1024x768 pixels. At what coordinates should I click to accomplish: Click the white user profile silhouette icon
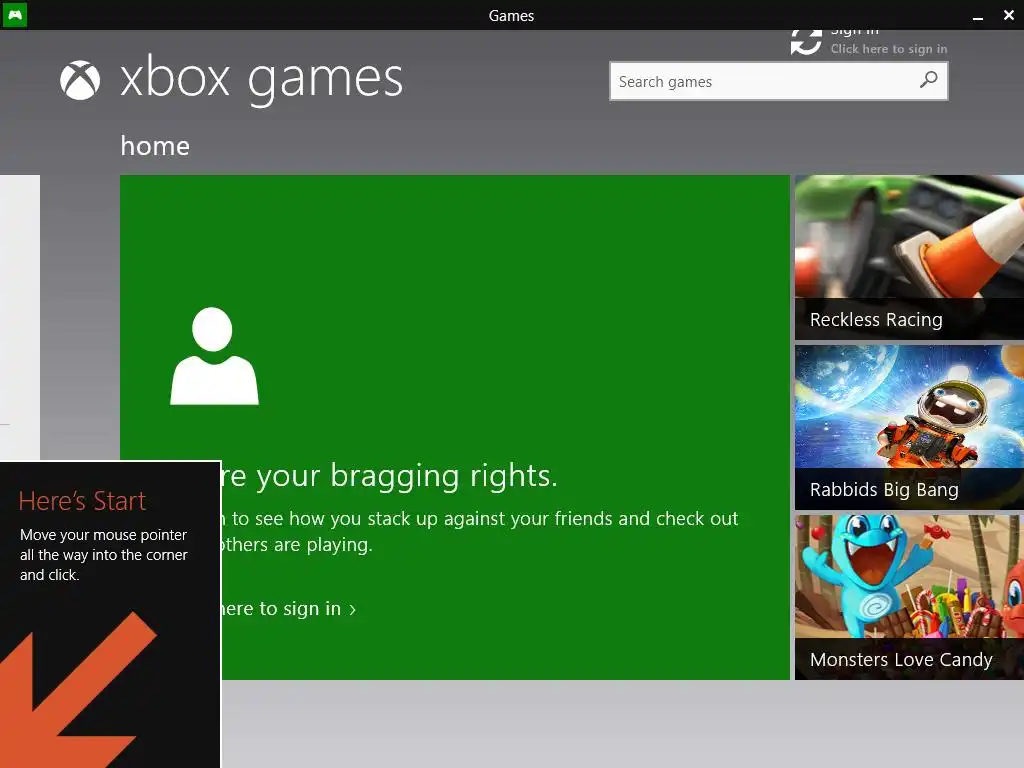(214, 356)
